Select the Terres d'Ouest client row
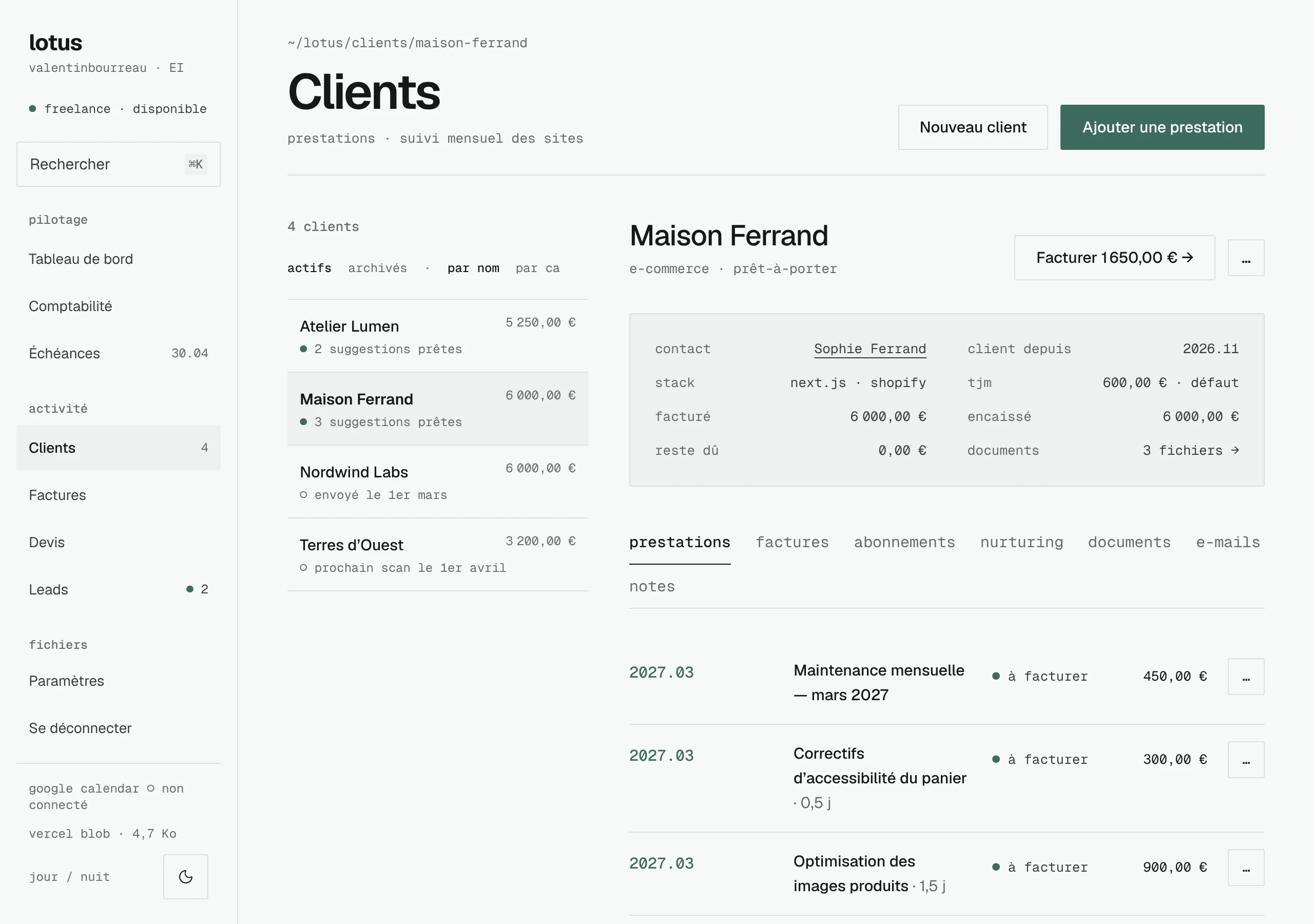The height and width of the screenshot is (924, 1314). point(438,555)
